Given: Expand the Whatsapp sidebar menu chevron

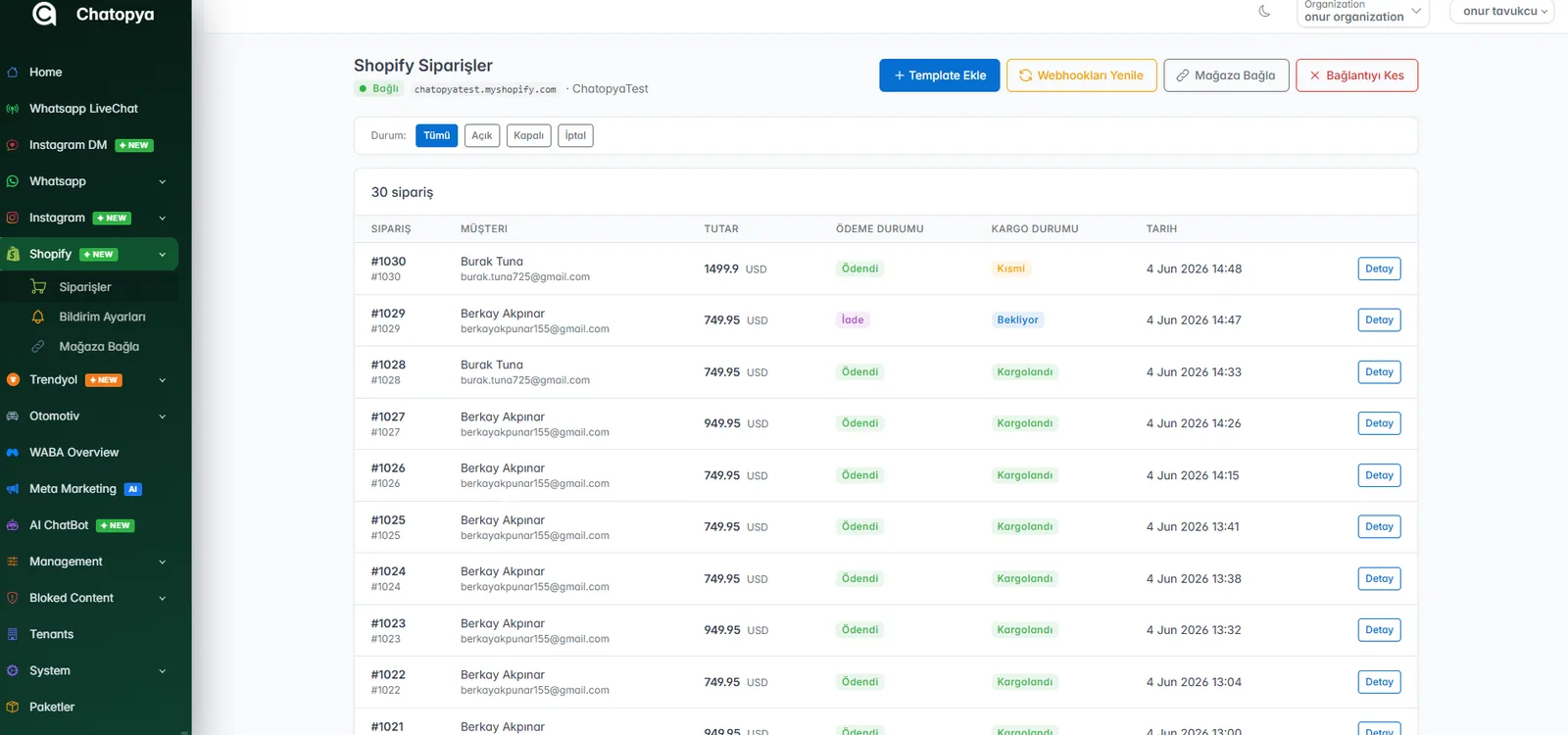Looking at the screenshot, I should [163, 181].
